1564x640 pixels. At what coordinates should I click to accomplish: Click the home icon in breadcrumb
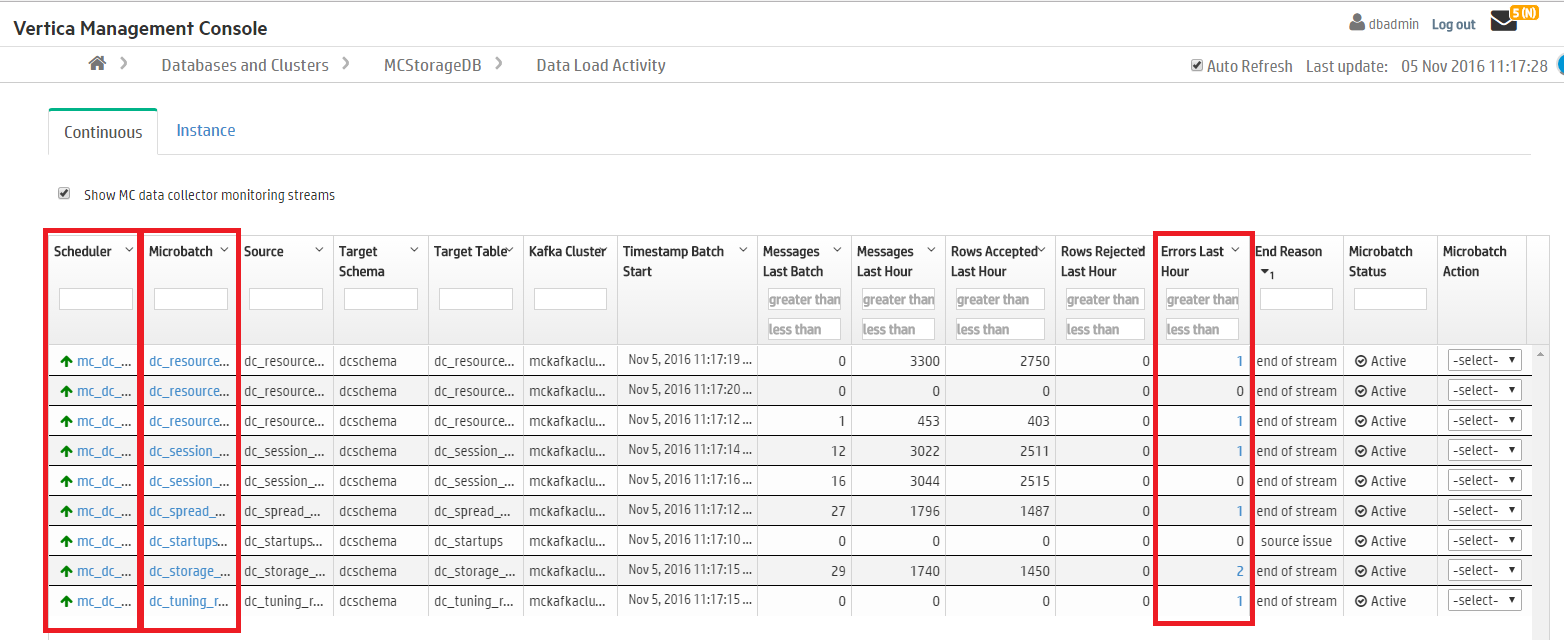click(x=97, y=64)
